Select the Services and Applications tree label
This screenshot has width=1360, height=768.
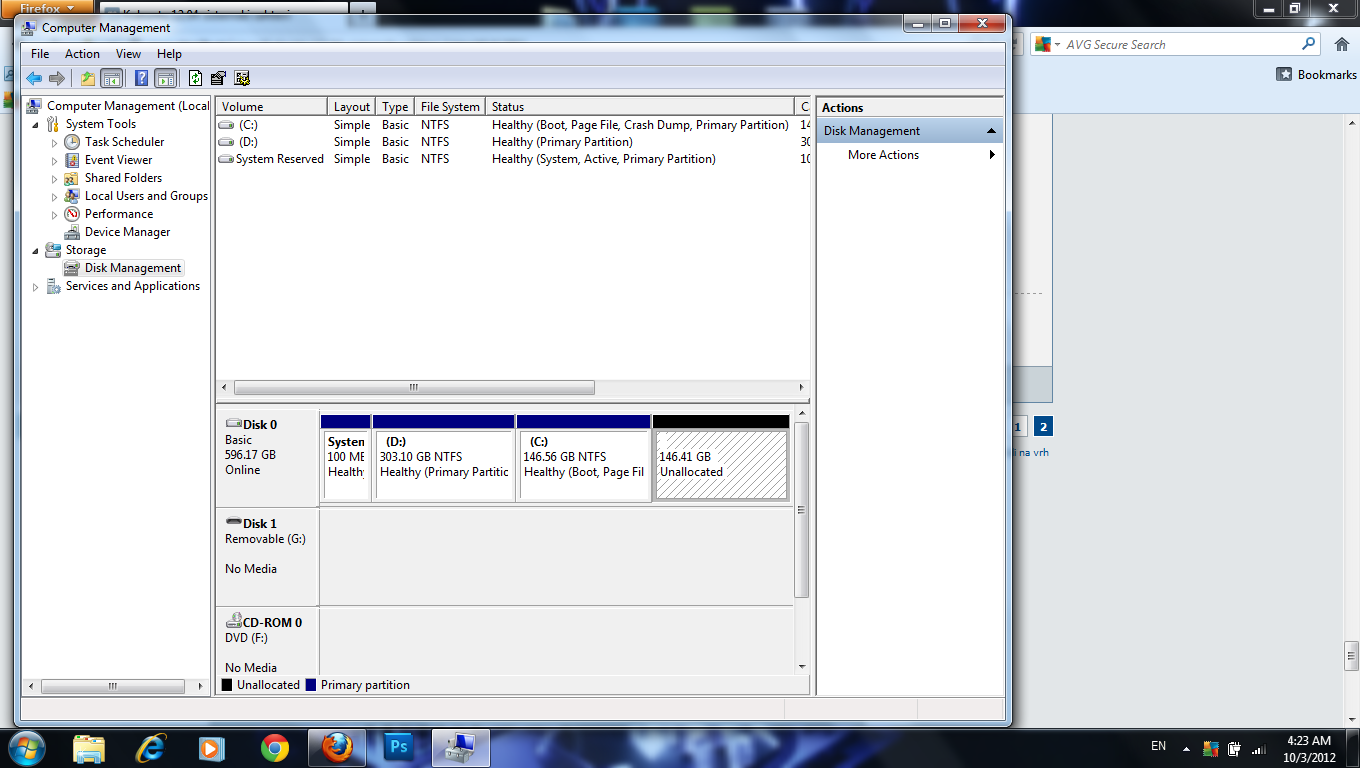[133, 286]
